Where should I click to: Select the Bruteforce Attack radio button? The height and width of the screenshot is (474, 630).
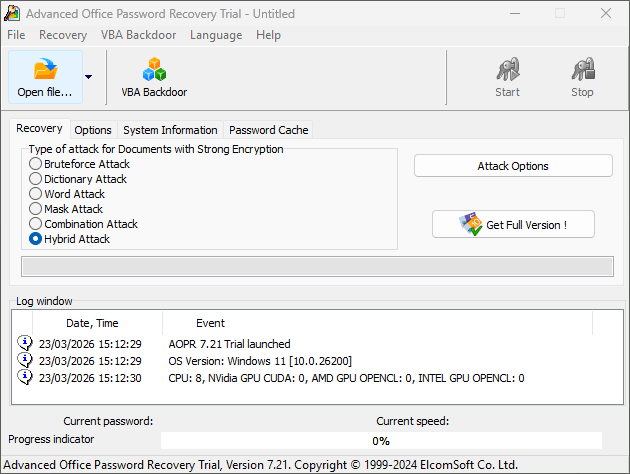tap(36, 164)
